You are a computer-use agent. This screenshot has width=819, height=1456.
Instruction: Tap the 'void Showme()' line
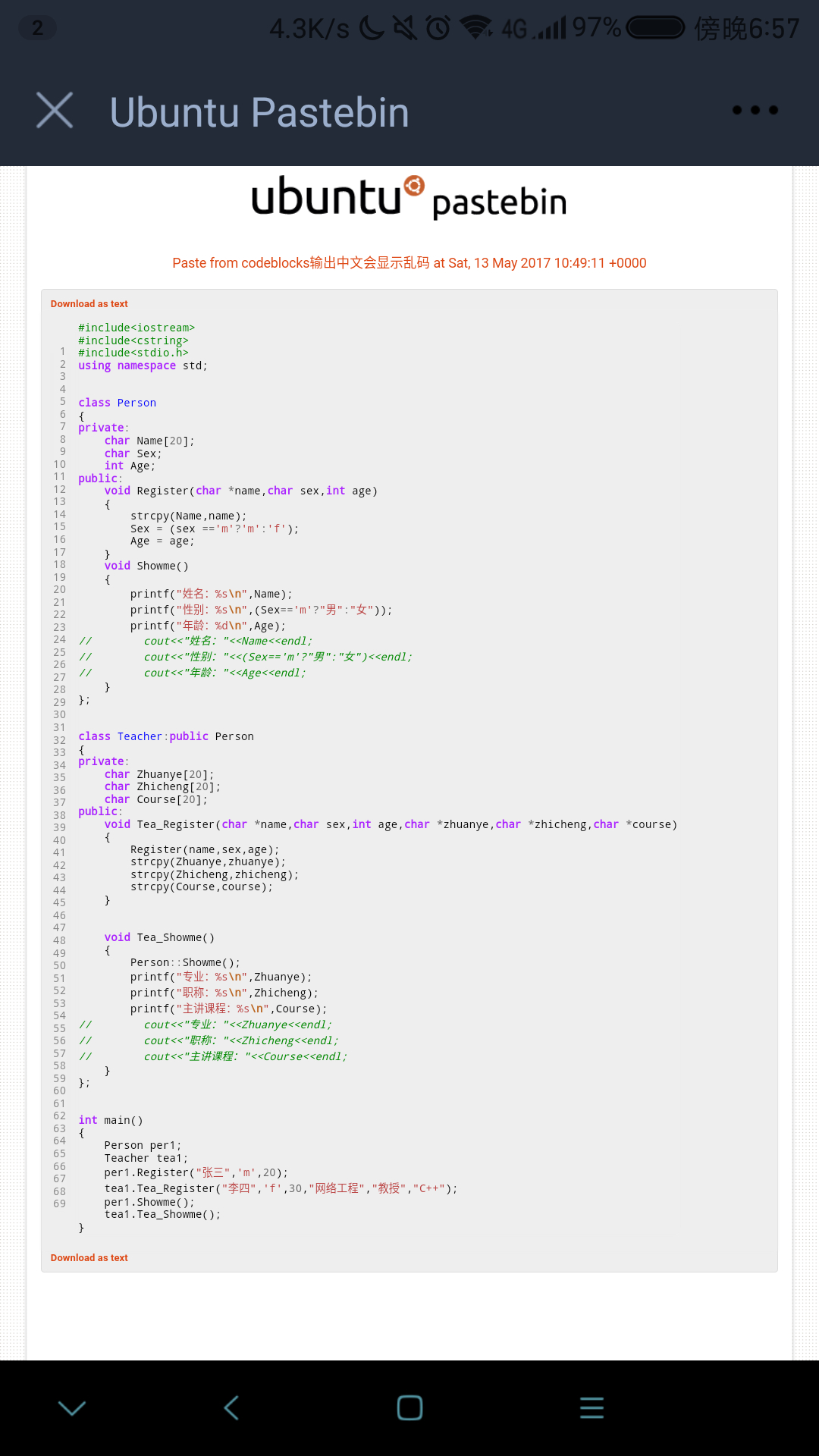click(146, 566)
